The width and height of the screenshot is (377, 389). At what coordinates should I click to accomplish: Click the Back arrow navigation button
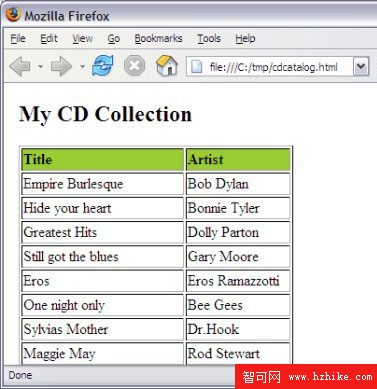(20, 66)
